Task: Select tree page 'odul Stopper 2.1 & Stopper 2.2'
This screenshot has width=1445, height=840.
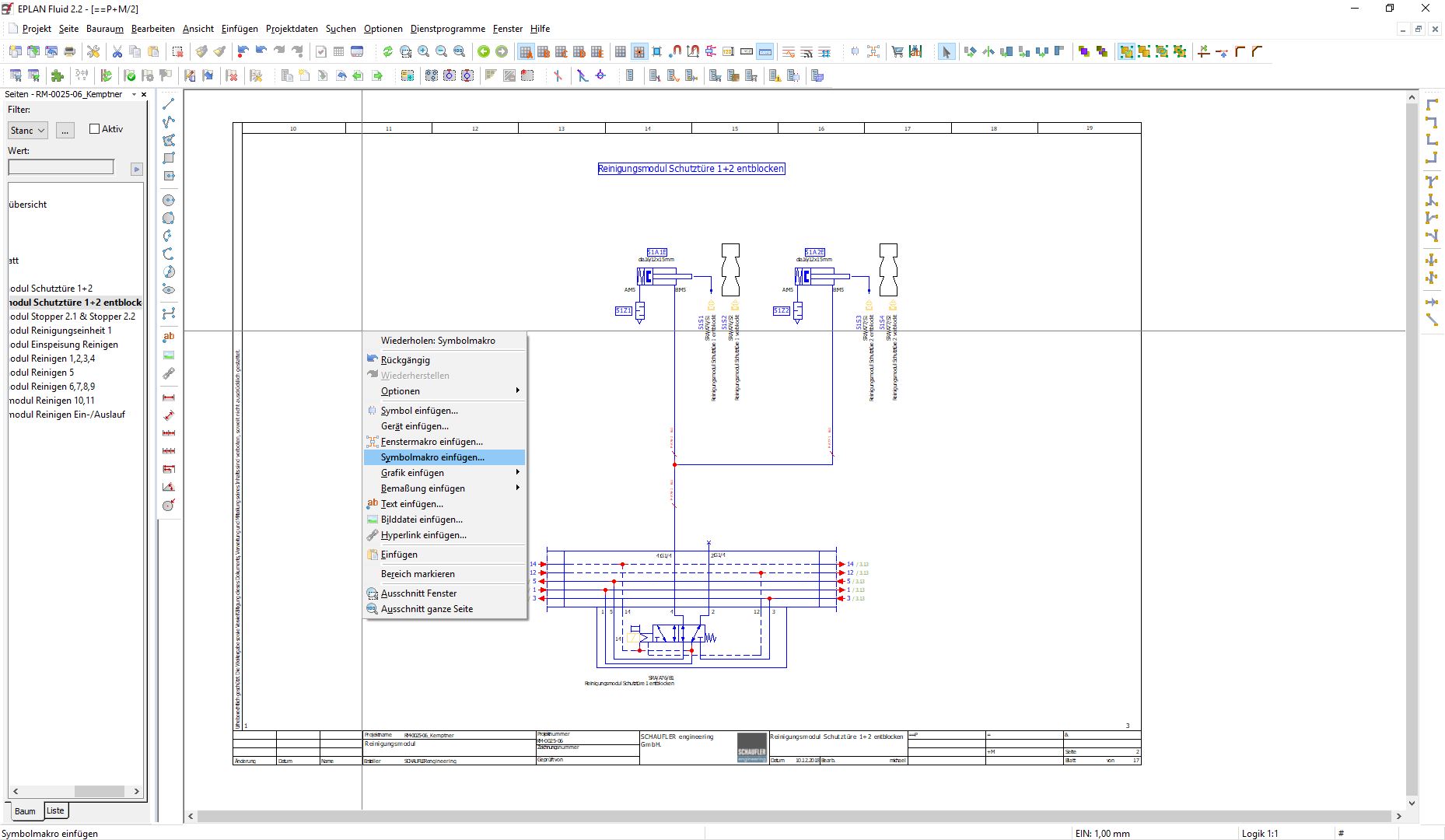Action: point(72,317)
